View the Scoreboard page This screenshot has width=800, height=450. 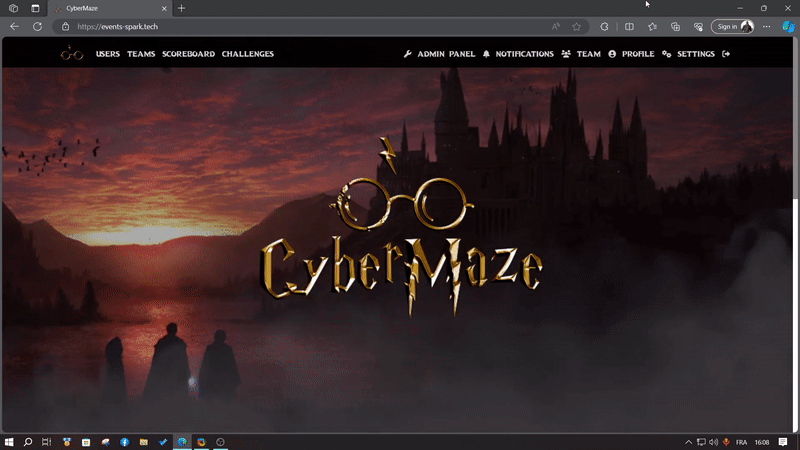click(188, 54)
